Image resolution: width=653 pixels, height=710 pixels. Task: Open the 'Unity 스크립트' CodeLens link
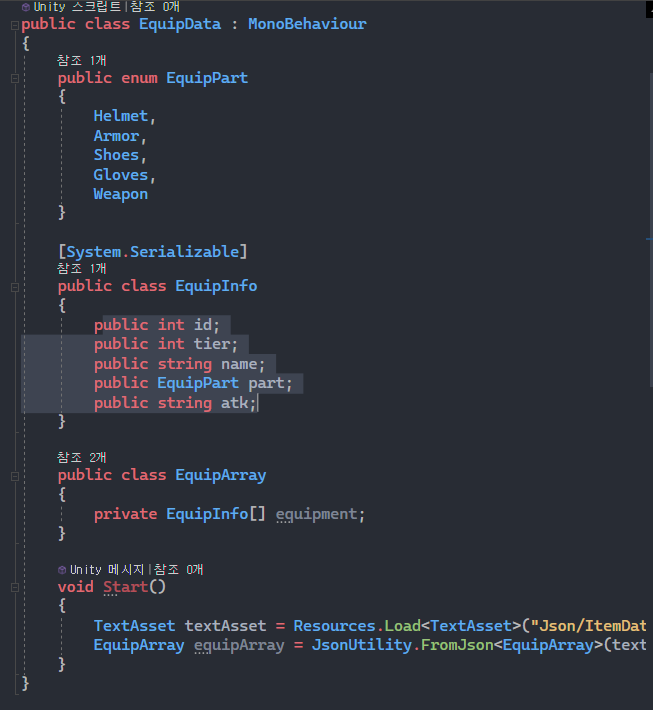pyautogui.click(x=77, y=7)
